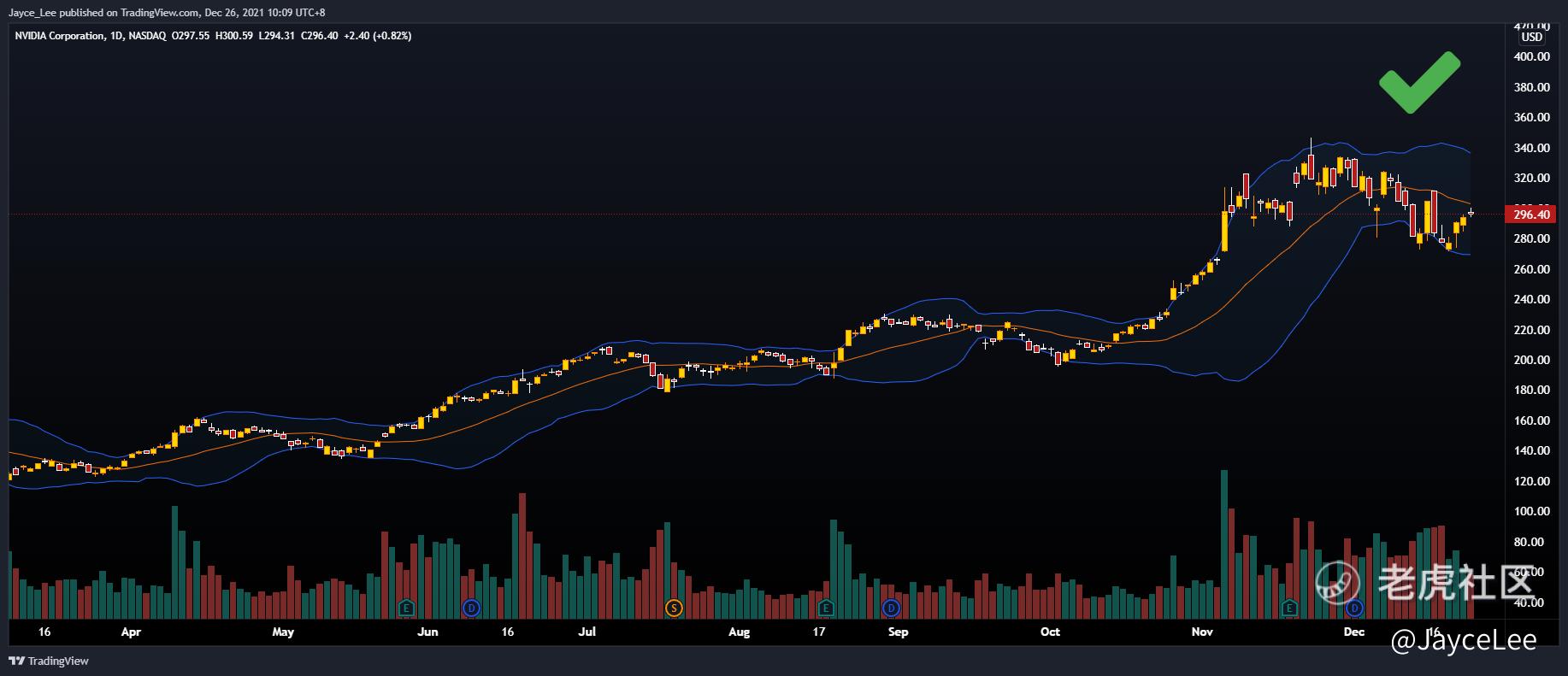The width and height of the screenshot is (1568, 676).
Task: Click the 16 label between Jun and Jul
Action: point(508,632)
